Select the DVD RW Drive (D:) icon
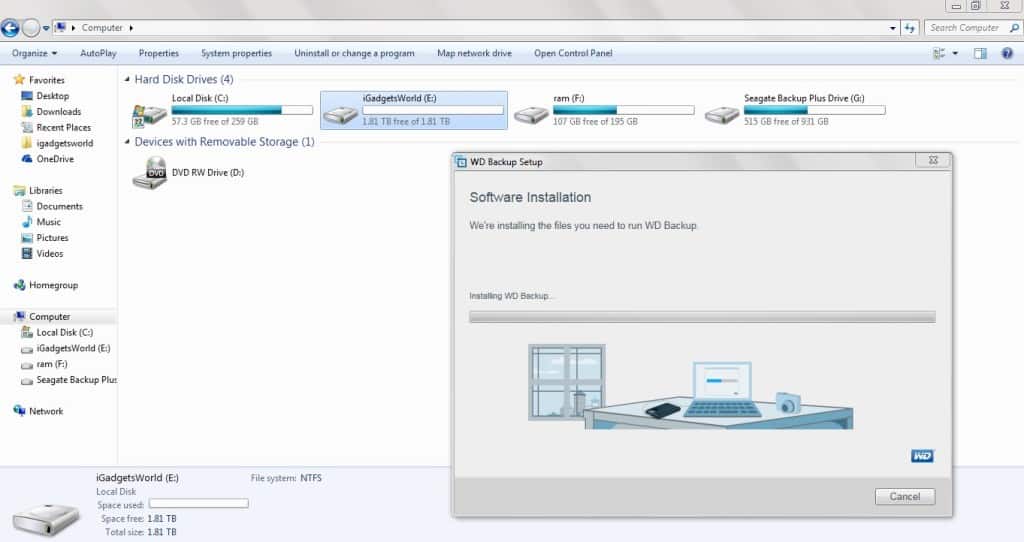 (150, 173)
